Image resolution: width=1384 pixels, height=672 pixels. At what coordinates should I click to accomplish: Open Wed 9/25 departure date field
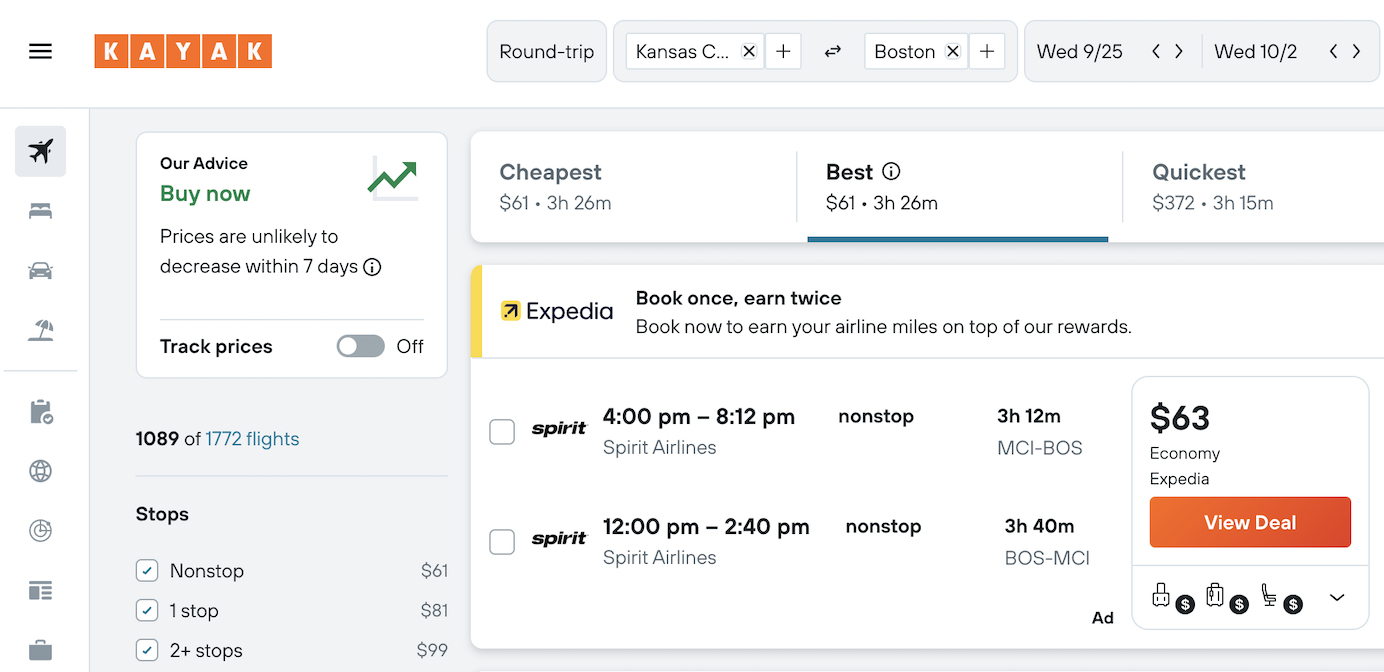[x=1080, y=51]
